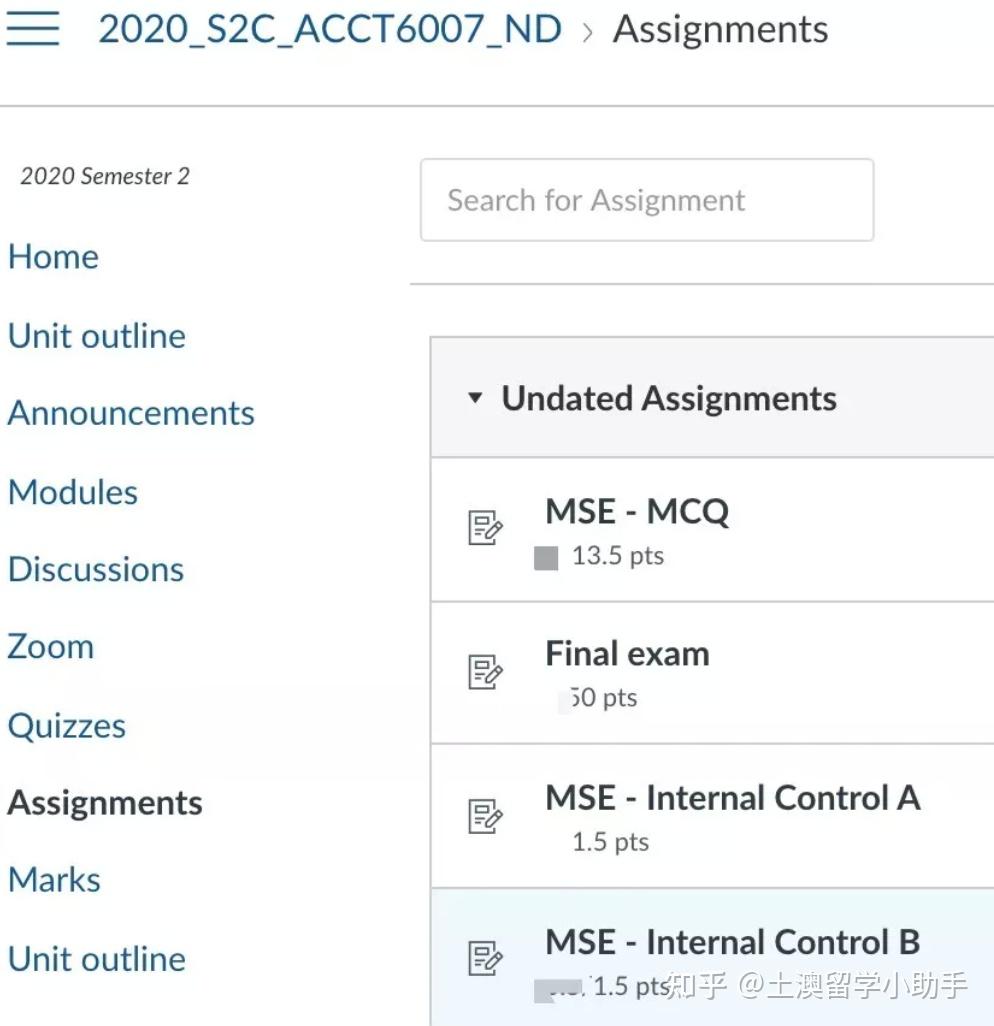Open the Discussions page
The height and width of the screenshot is (1026, 994).
coord(96,569)
